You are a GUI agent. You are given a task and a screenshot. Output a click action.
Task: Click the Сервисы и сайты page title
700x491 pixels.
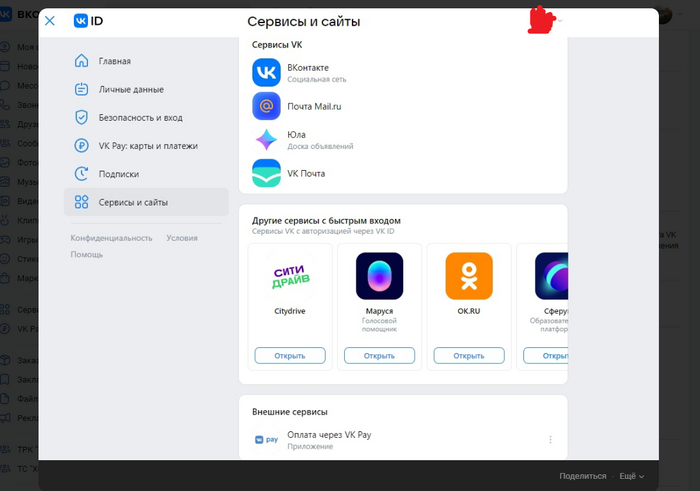304,21
